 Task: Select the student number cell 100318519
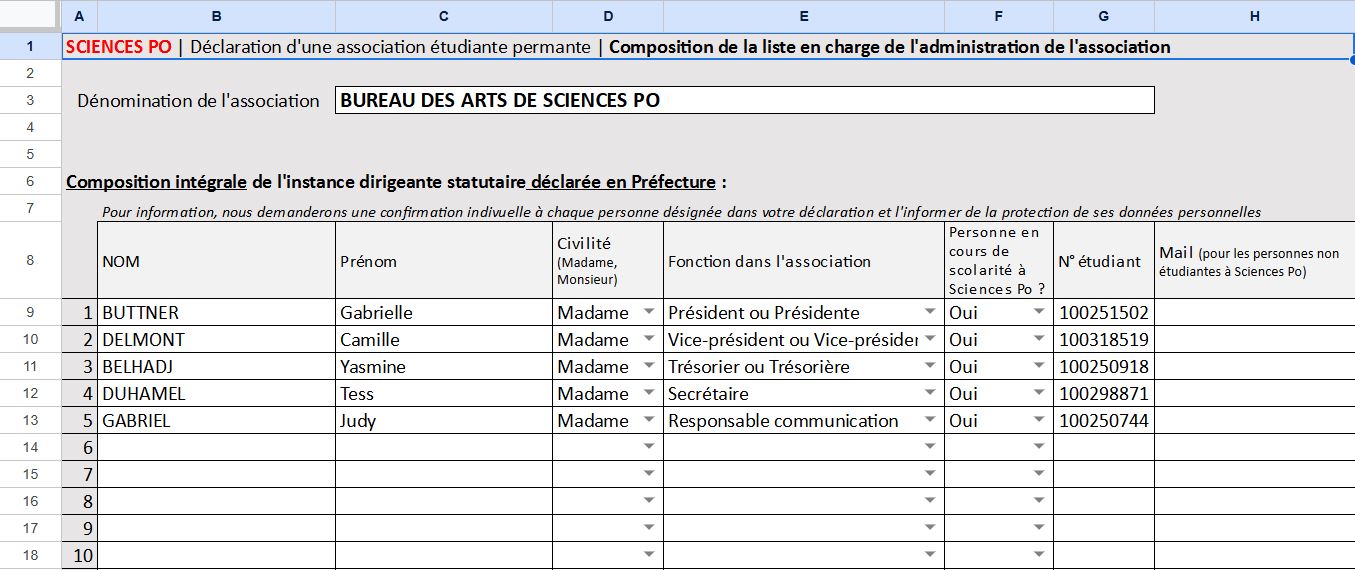[x=1103, y=339]
